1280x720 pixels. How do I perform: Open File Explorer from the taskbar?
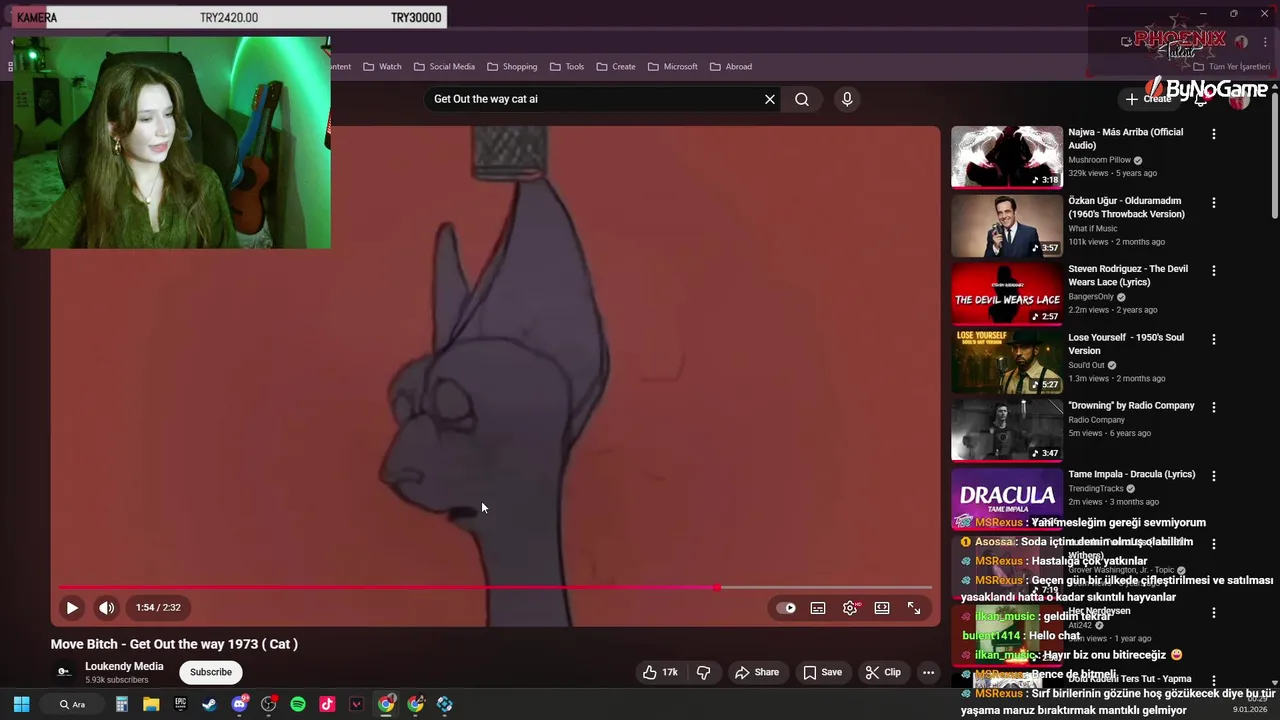[151, 704]
